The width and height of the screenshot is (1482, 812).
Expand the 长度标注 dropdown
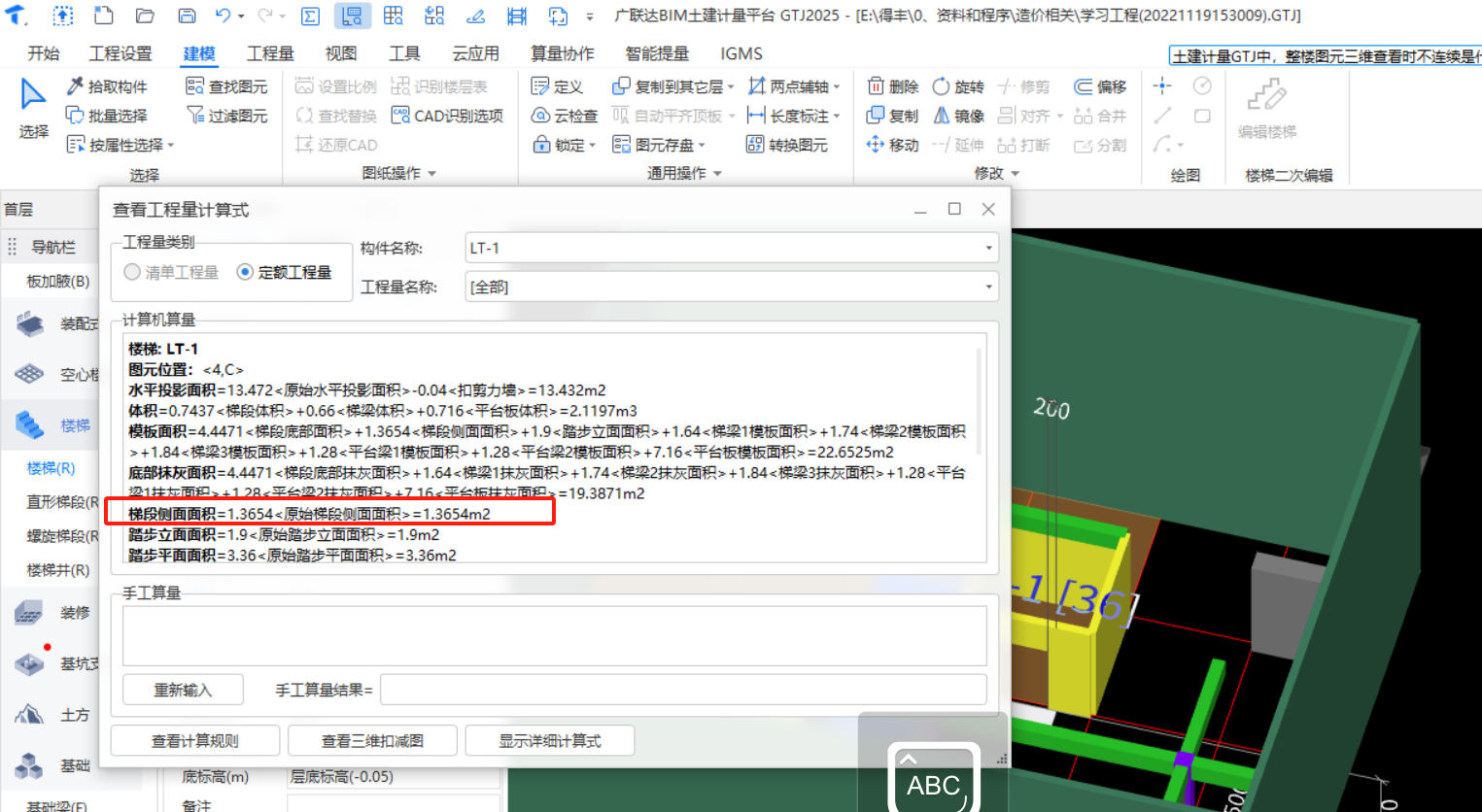pyautogui.click(x=836, y=117)
